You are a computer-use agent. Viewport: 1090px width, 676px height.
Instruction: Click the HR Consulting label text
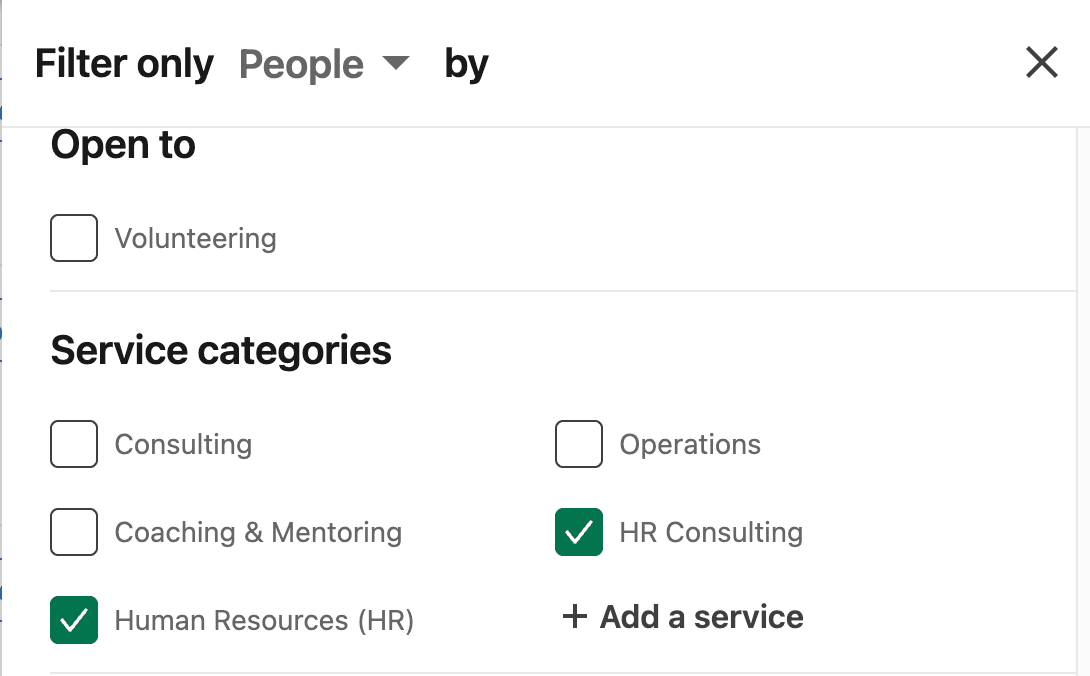[x=711, y=533]
